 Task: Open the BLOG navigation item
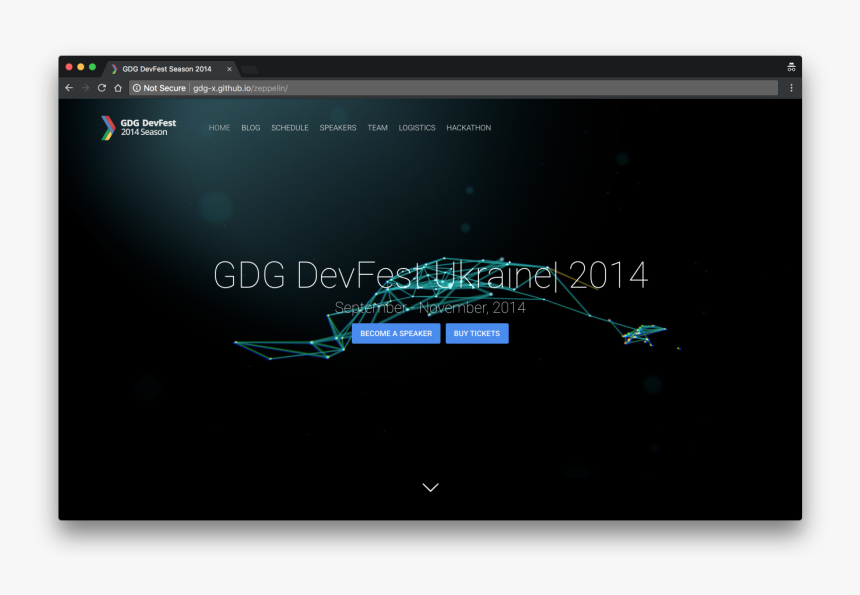pyautogui.click(x=251, y=128)
